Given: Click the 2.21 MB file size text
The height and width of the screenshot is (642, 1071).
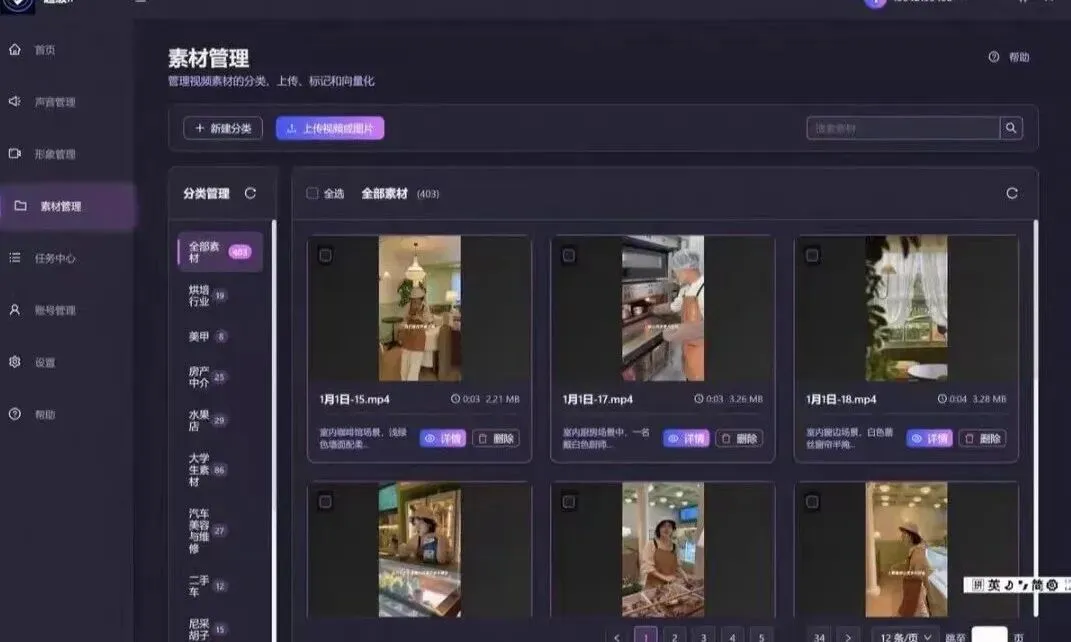Looking at the screenshot, I should pyautogui.click(x=503, y=399).
